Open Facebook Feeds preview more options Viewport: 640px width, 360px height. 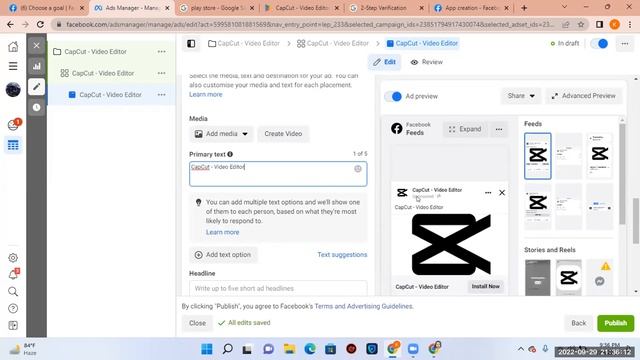click(x=499, y=129)
